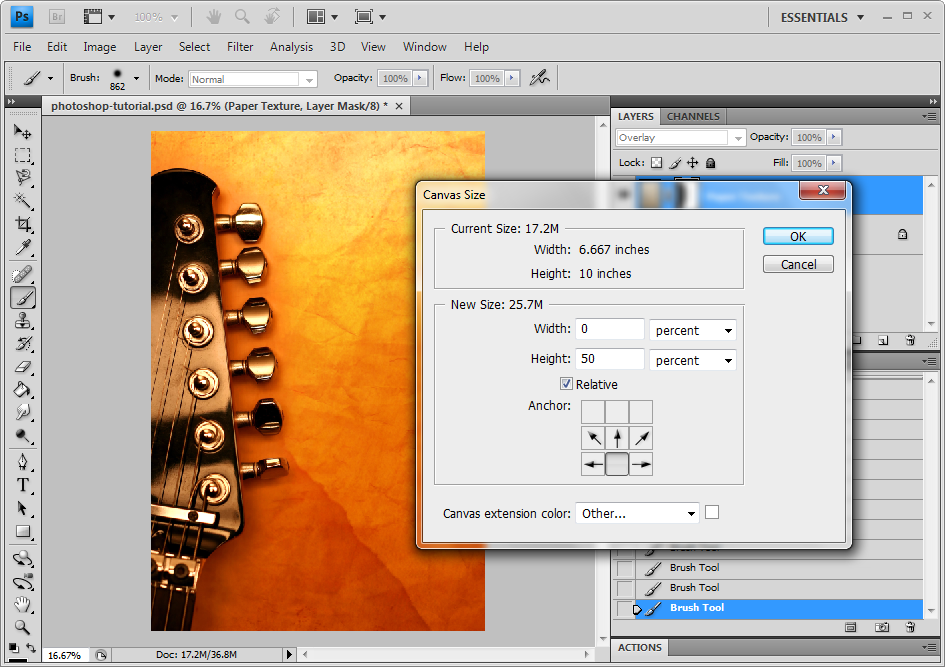945x667 pixels.
Task: Toggle the lock all layer icon
Action: point(710,162)
